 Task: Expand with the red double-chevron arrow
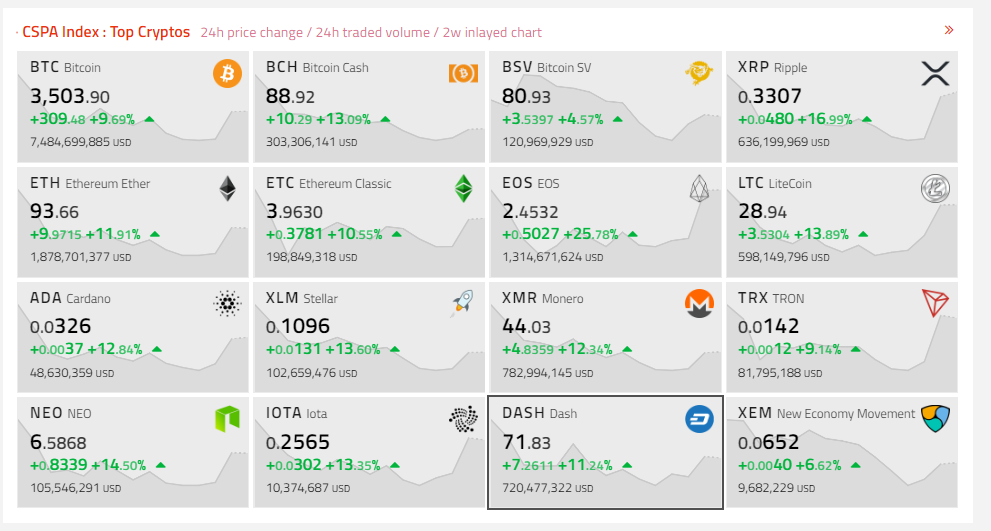coord(949,30)
